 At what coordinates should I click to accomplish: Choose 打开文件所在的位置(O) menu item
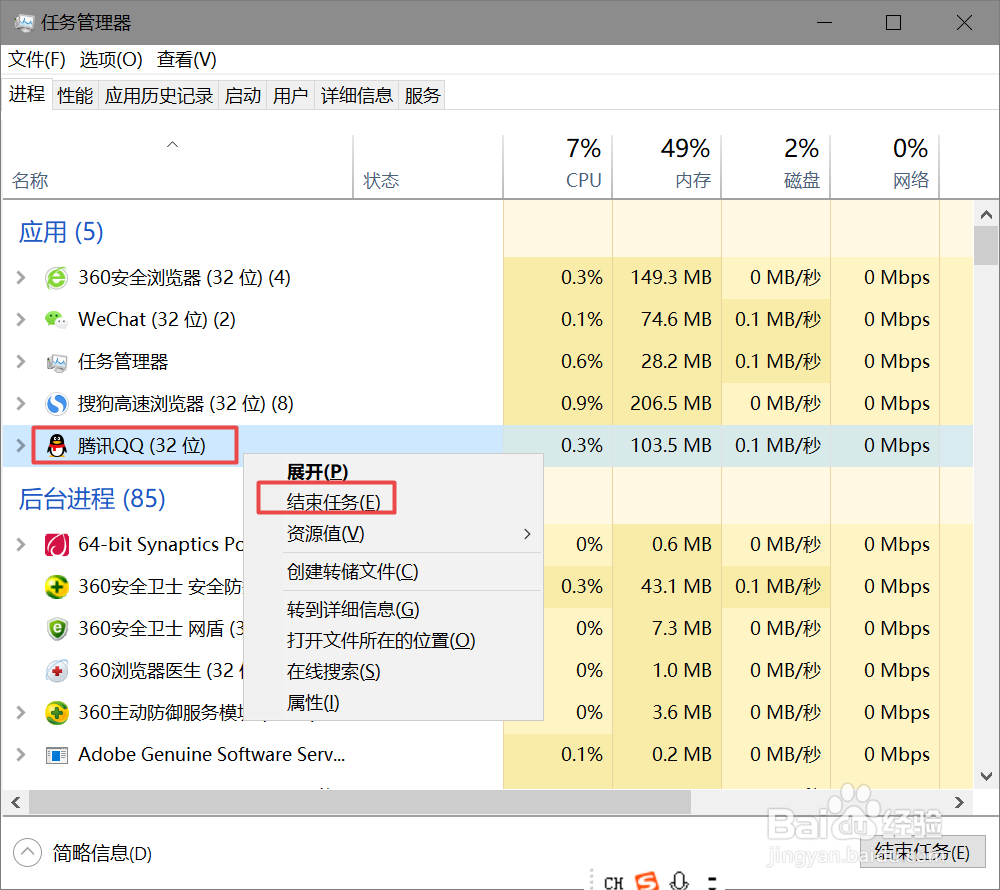click(x=393, y=641)
